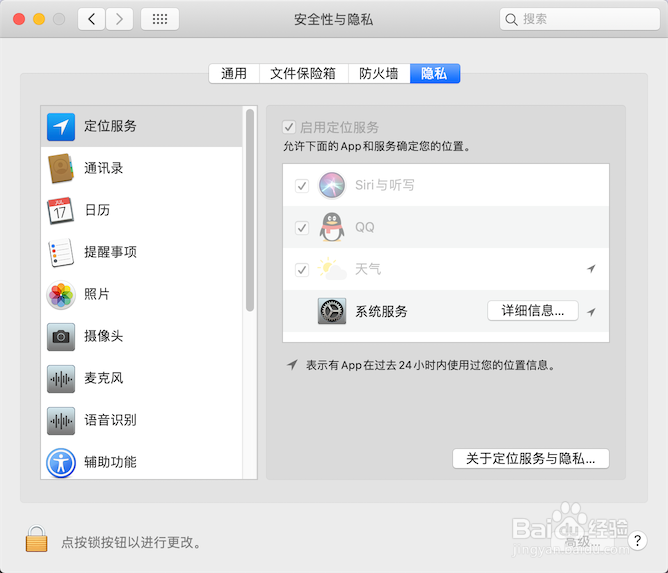
Task: Select 照片 label in sidebar
Action: click(97, 294)
